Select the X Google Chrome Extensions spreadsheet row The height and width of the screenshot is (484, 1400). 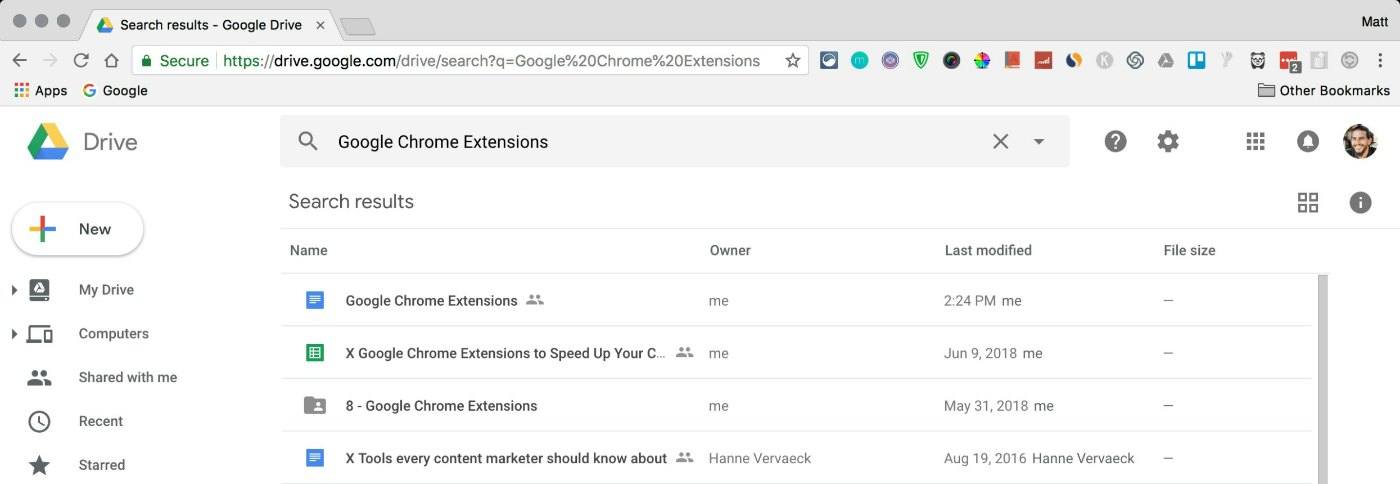point(796,353)
